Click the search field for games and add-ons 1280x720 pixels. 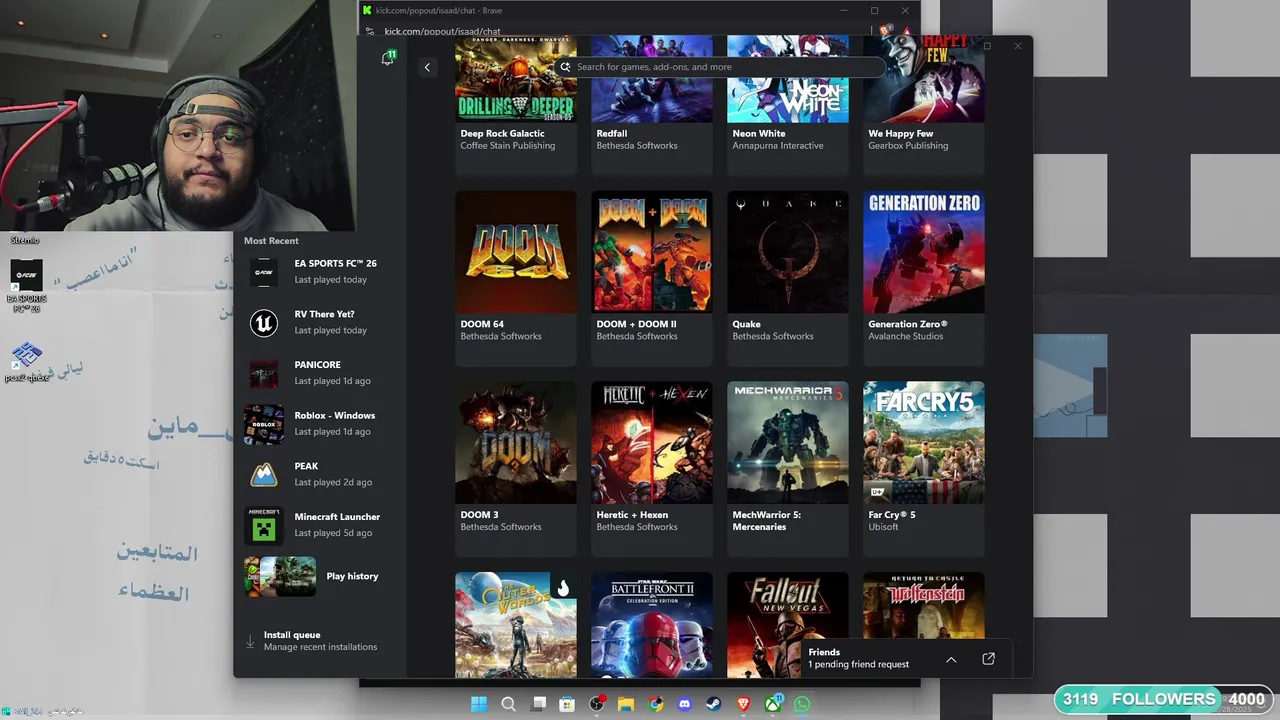click(719, 67)
